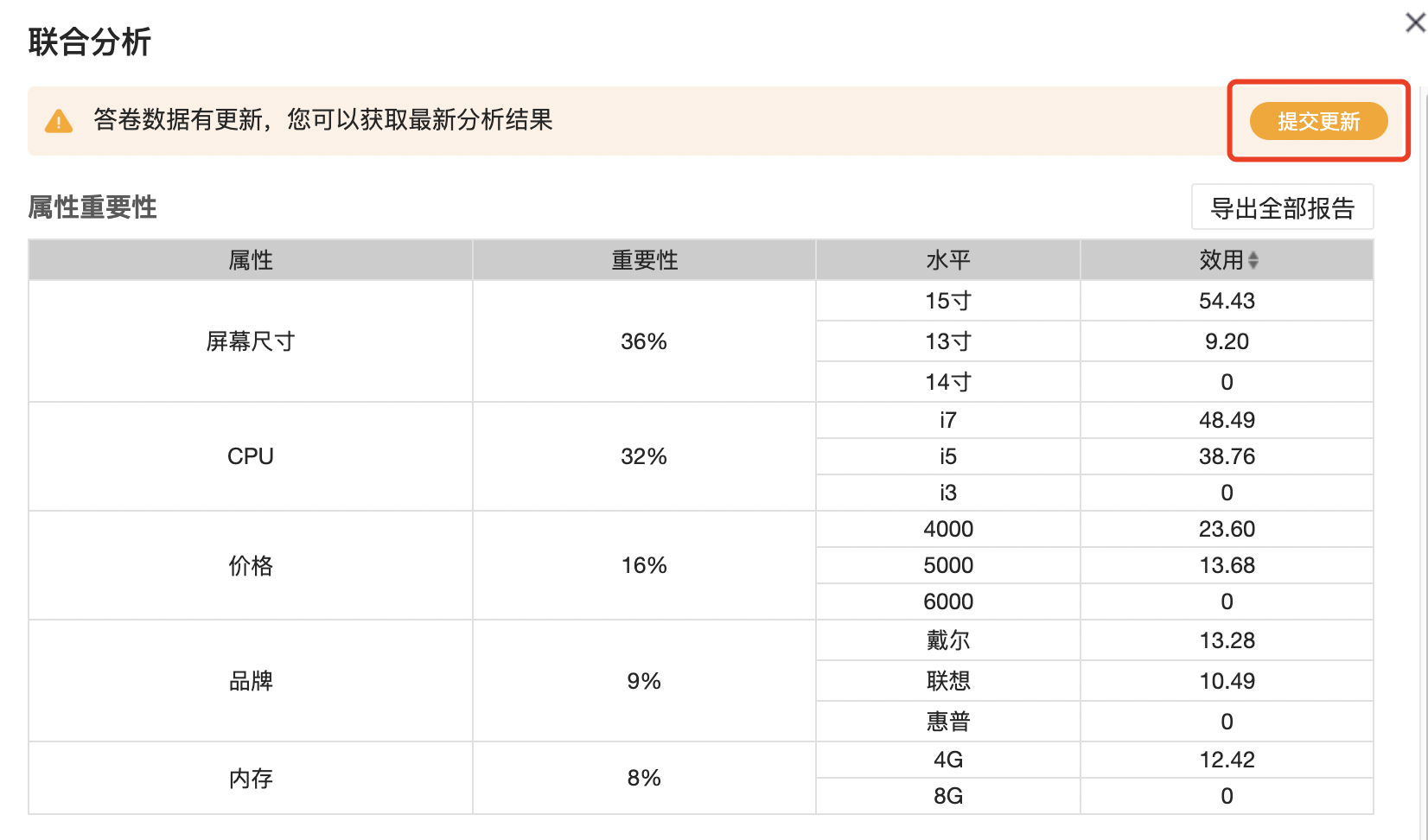Select the 重要性 column header

tap(644, 260)
